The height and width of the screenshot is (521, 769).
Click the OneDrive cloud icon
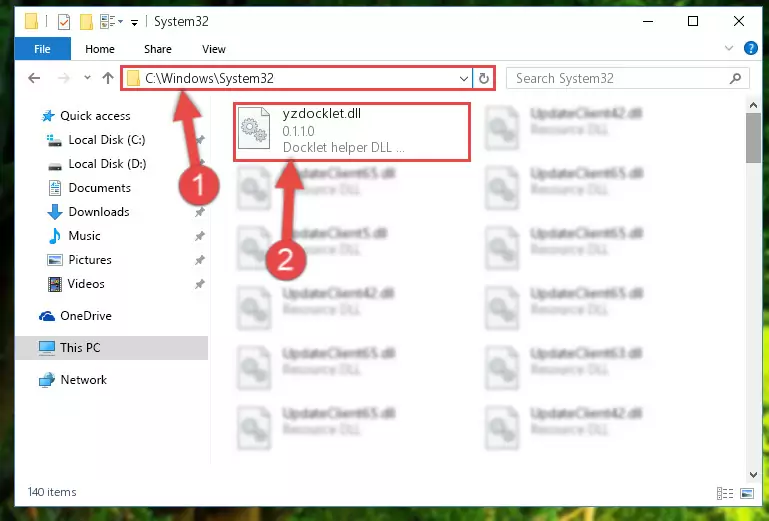pos(47,316)
